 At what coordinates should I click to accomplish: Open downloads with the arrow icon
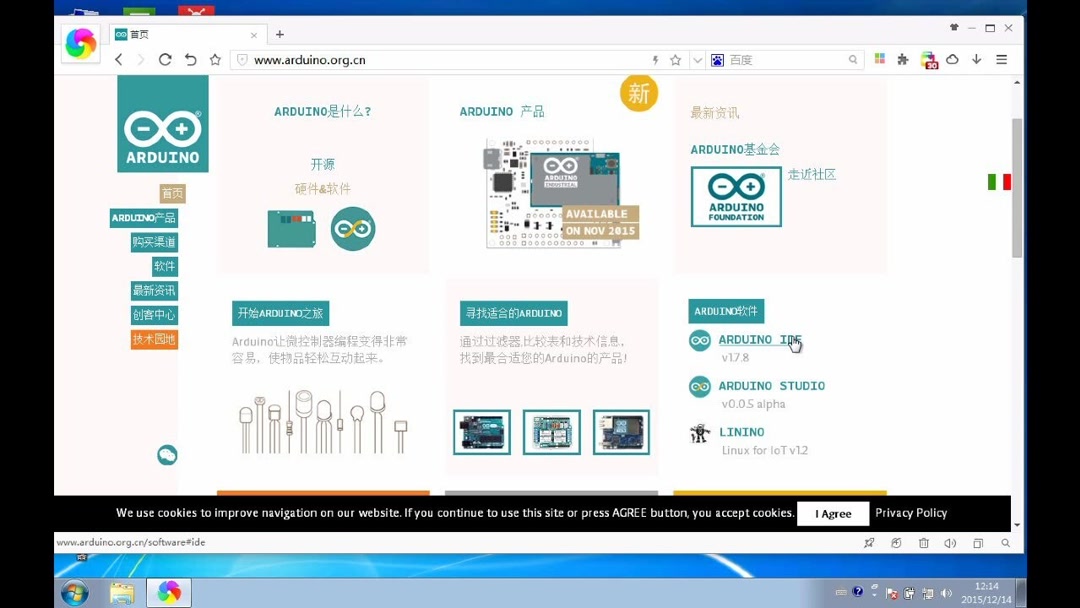pos(976,59)
